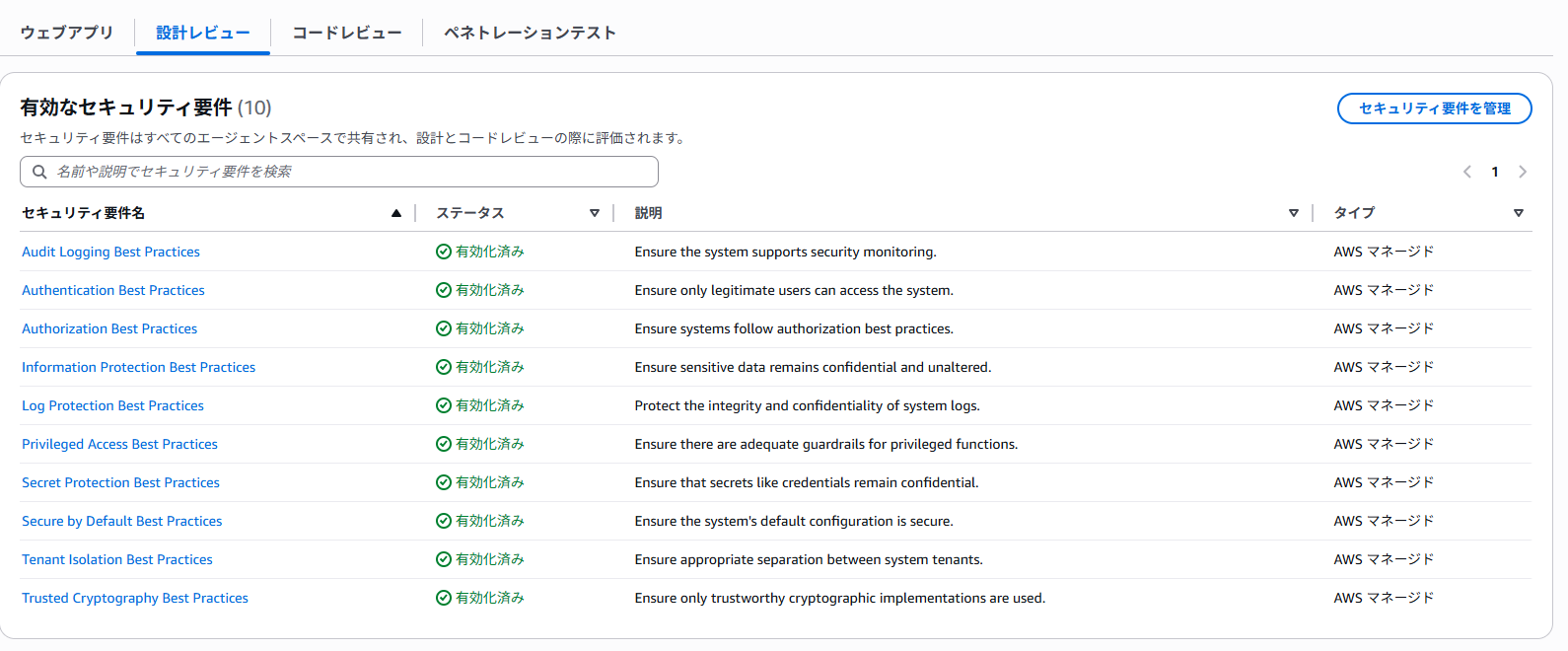Click 'Ensure only legitimate users can access the system.'
Image resolution: width=1568 pixels, height=651 pixels.
pos(794,290)
